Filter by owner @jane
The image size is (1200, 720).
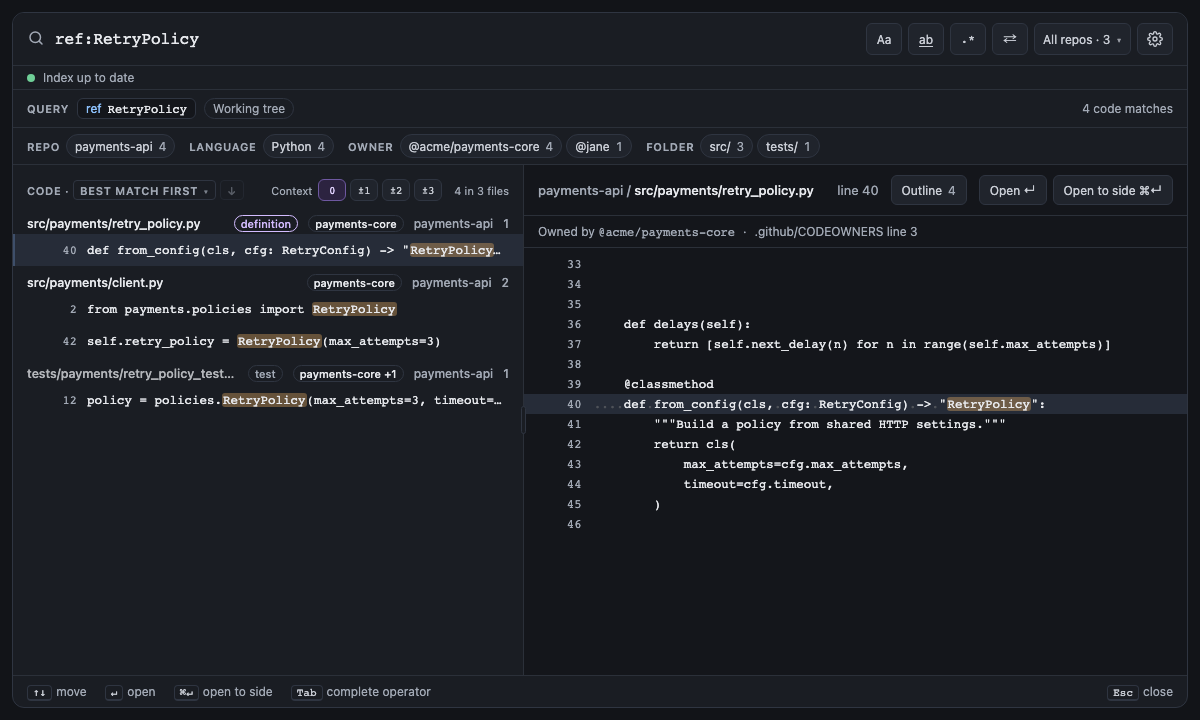pos(599,147)
